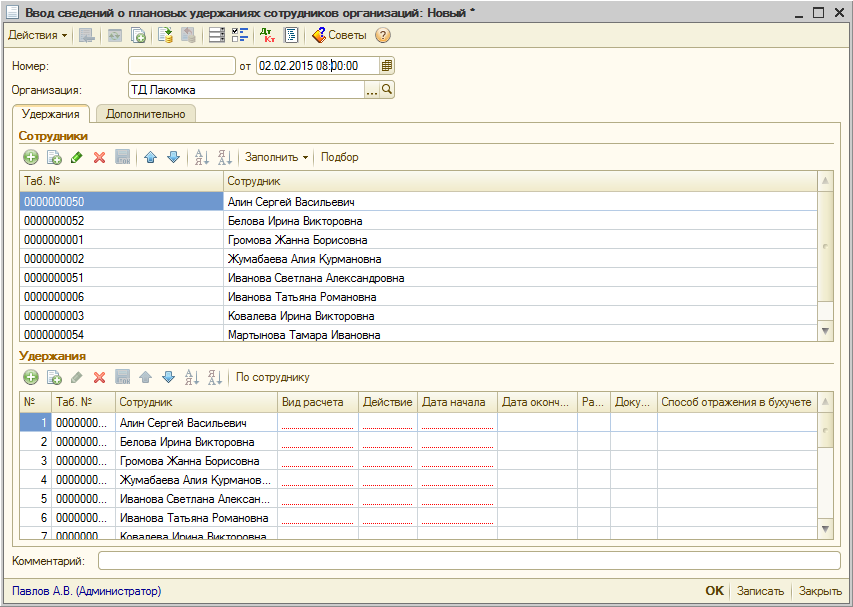The width and height of the screenshot is (853, 607).
Task: Open Действия dropdown menu
Action: click(38, 35)
